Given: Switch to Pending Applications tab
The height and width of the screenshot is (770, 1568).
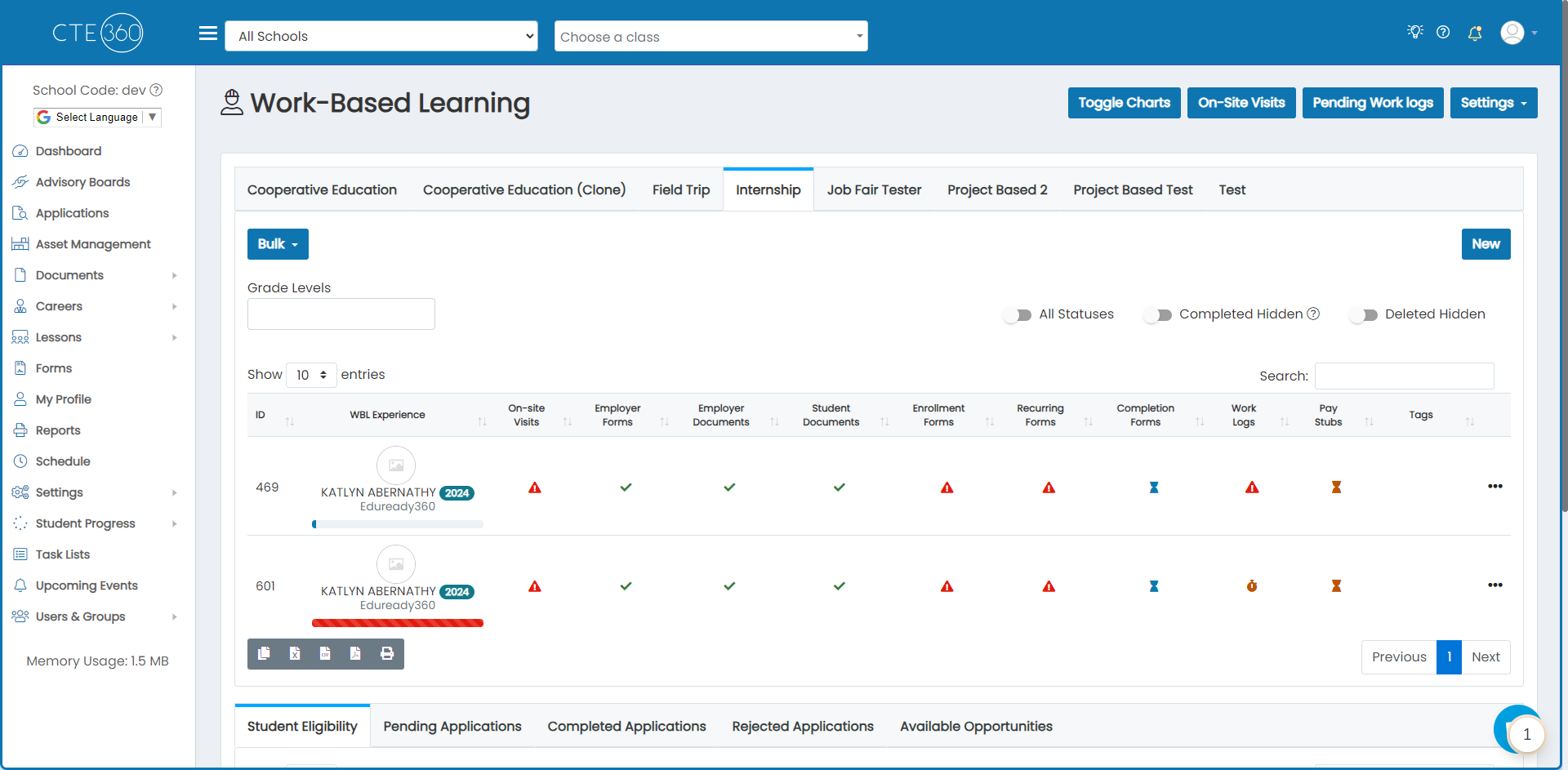Looking at the screenshot, I should [x=452, y=726].
